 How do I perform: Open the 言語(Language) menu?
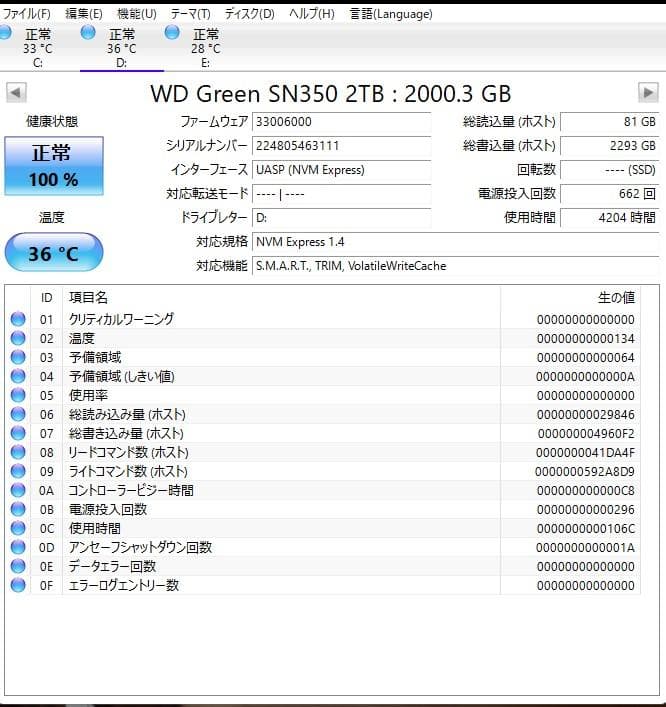(x=391, y=14)
